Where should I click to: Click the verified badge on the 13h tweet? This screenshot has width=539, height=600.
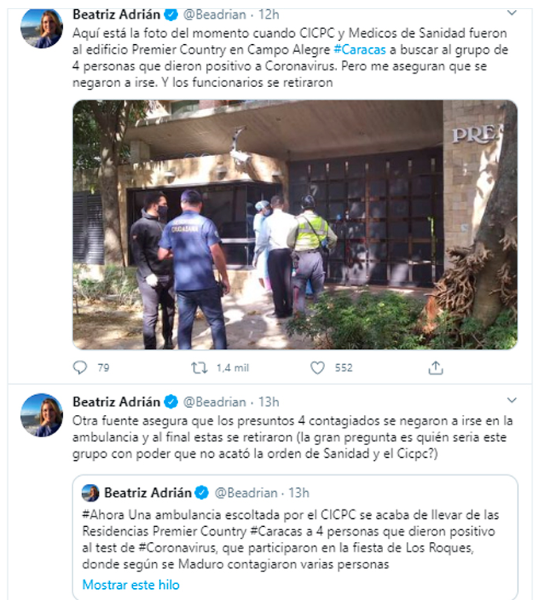click(171, 402)
